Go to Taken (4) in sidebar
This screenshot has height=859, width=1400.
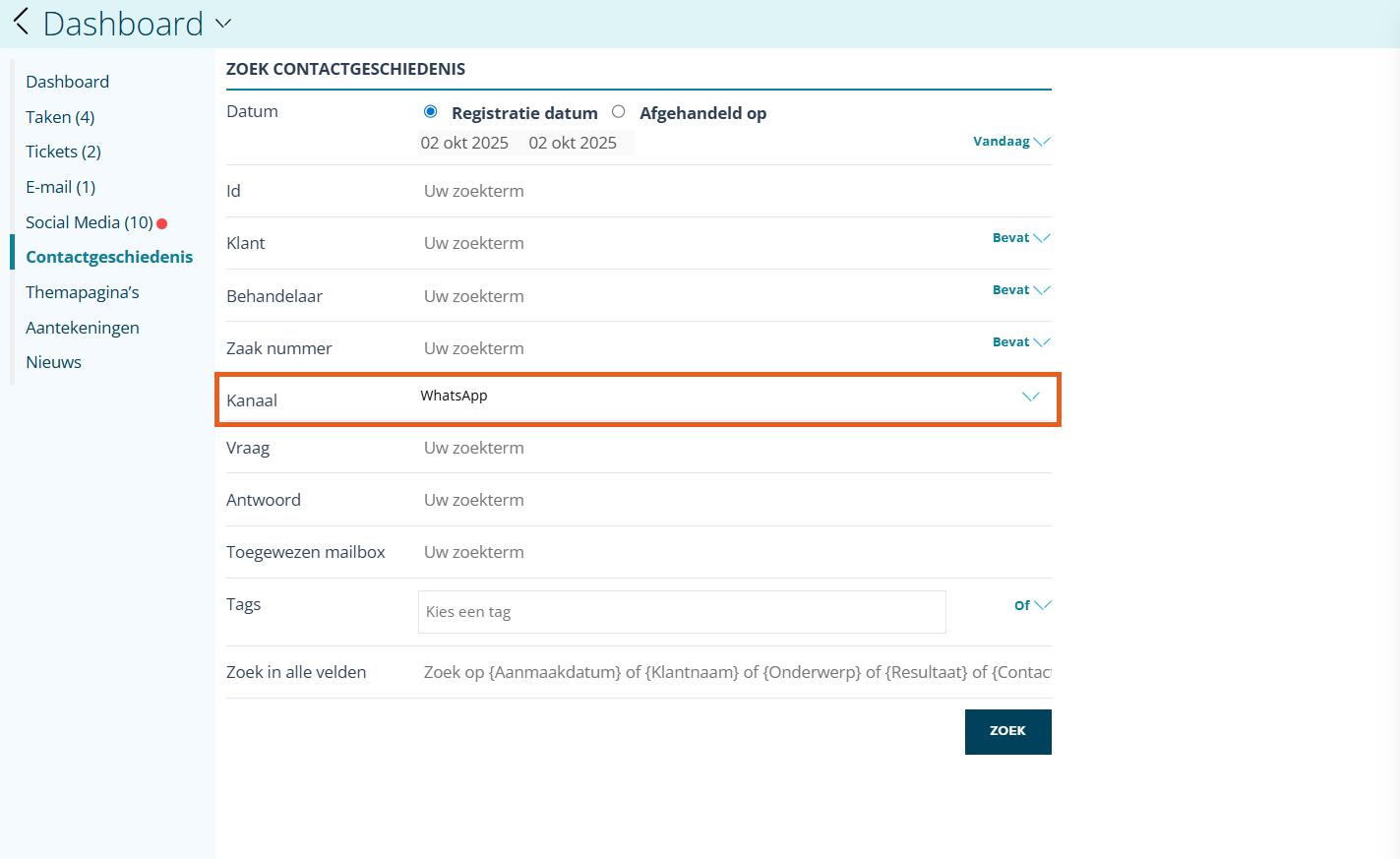(60, 117)
